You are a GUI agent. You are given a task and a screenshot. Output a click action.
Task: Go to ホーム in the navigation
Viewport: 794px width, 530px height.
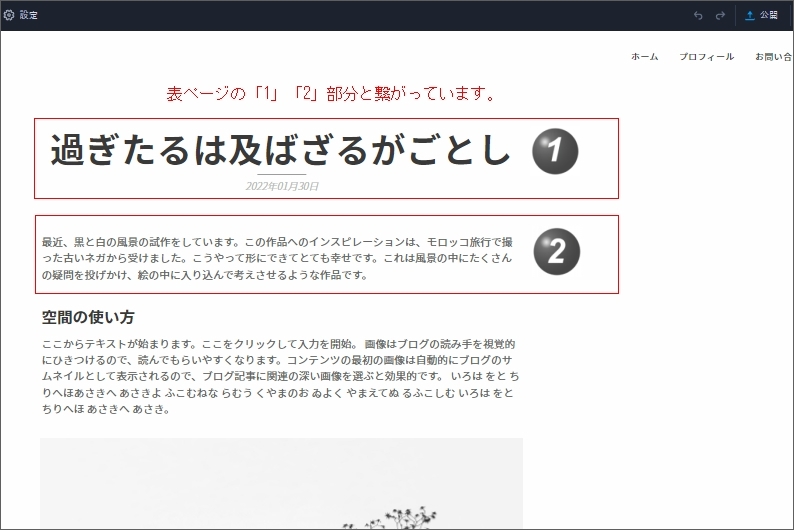[x=644, y=57]
